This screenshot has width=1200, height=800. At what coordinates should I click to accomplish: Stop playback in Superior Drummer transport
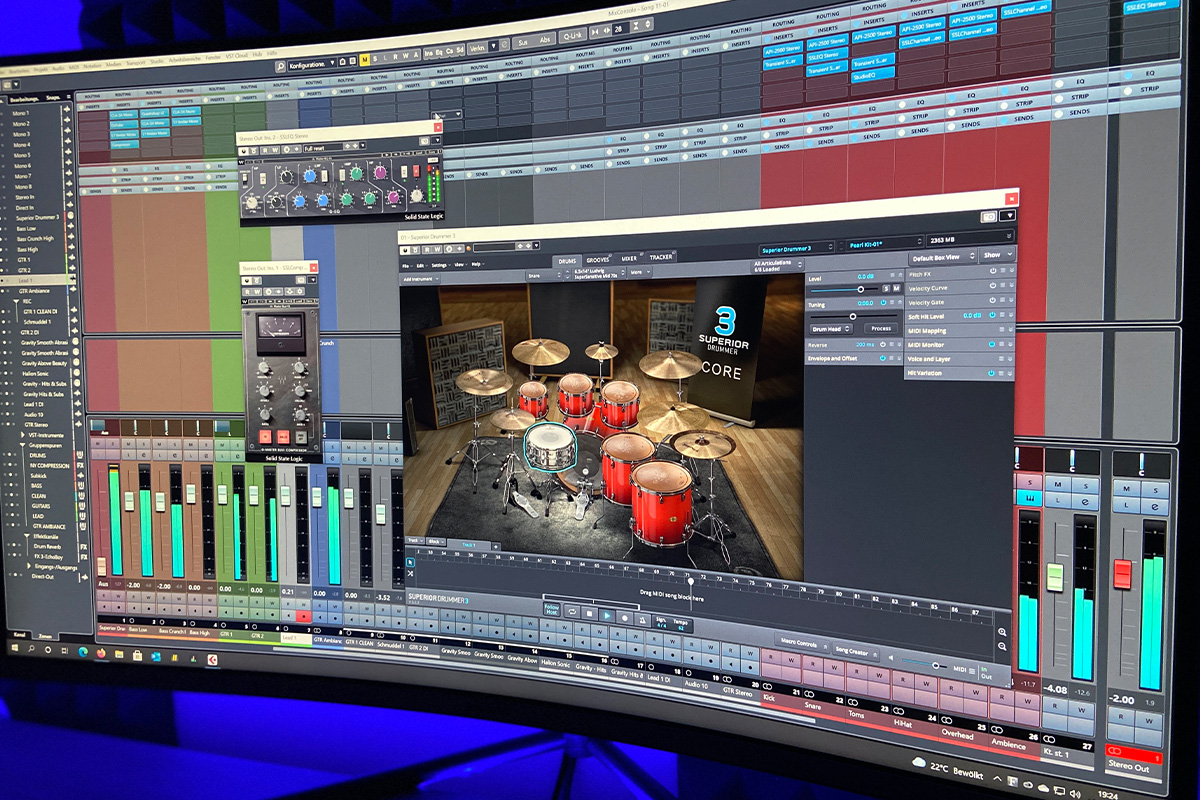[x=590, y=614]
